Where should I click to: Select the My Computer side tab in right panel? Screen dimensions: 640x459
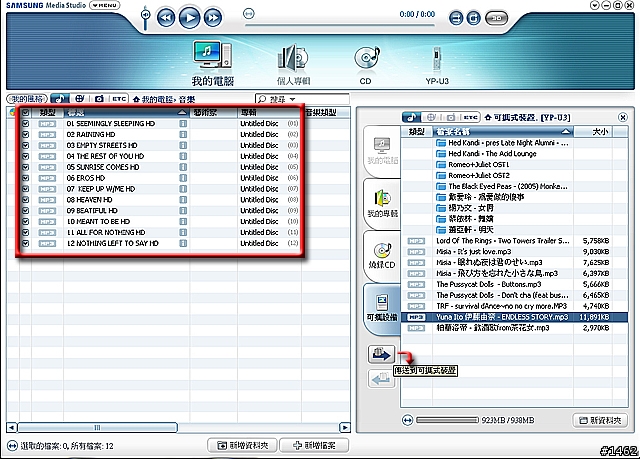(382, 151)
